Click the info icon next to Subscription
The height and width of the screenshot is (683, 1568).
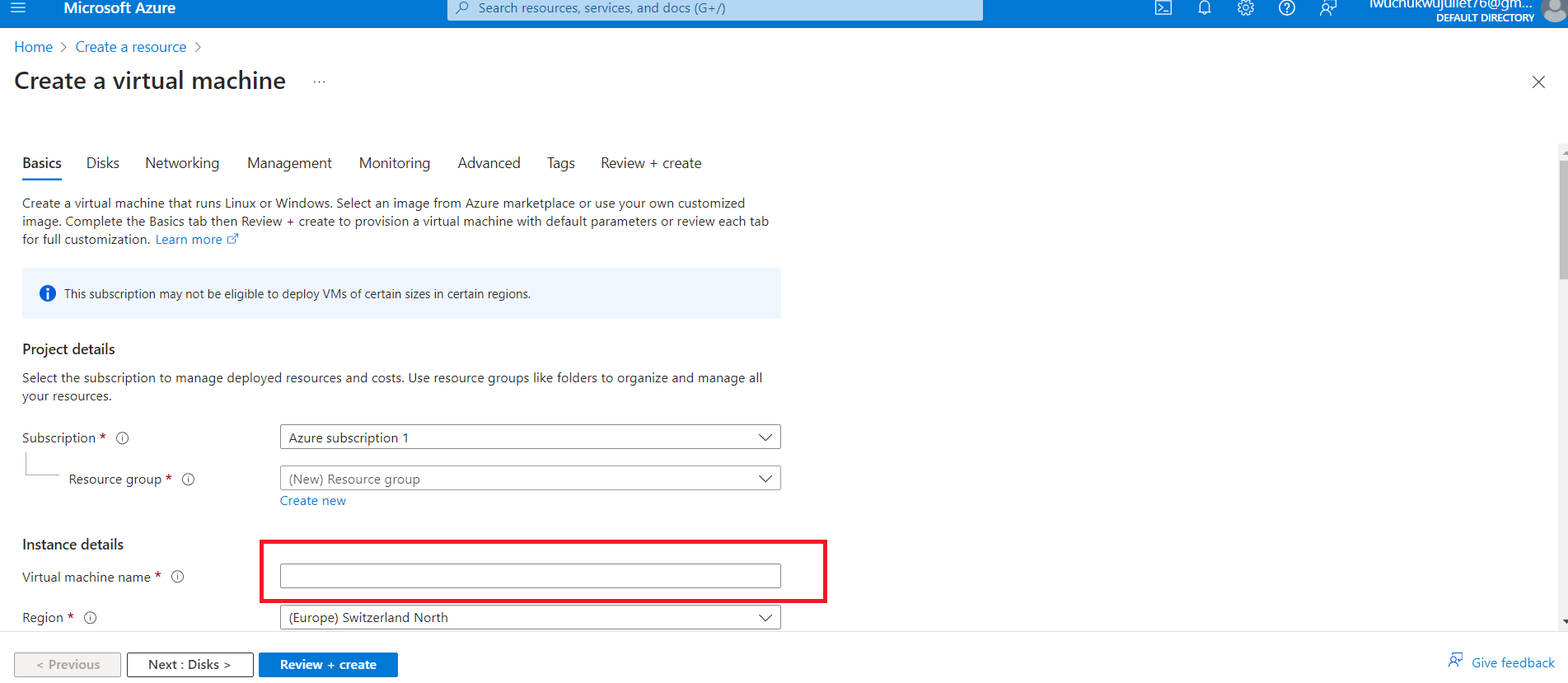tap(123, 438)
